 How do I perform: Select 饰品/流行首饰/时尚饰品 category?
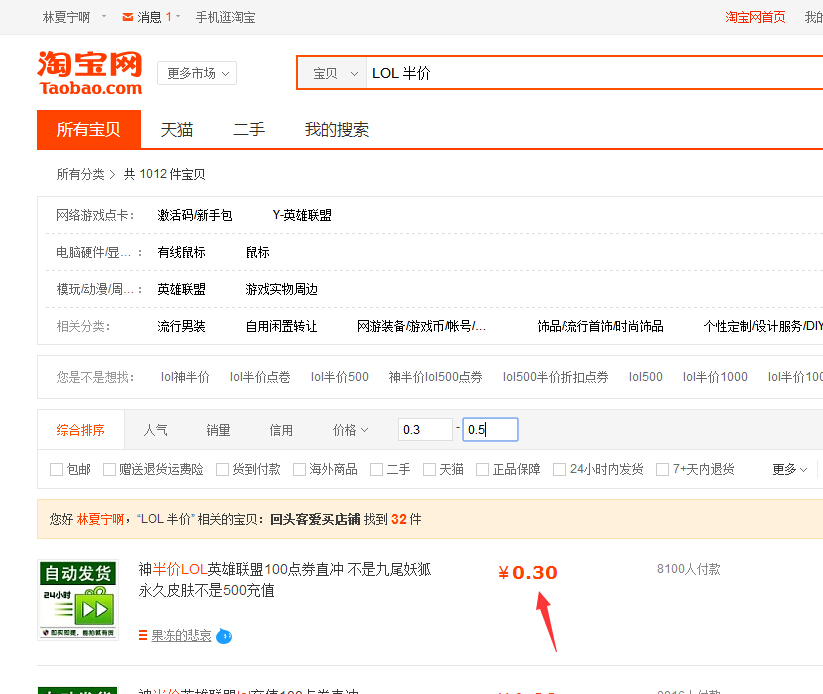600,327
